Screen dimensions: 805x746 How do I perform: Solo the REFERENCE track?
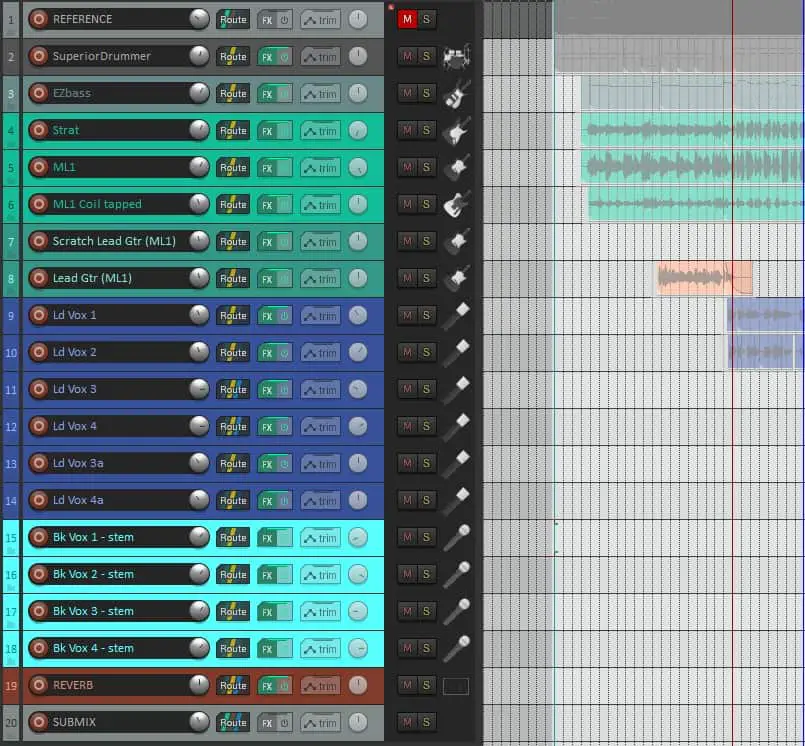pos(426,20)
